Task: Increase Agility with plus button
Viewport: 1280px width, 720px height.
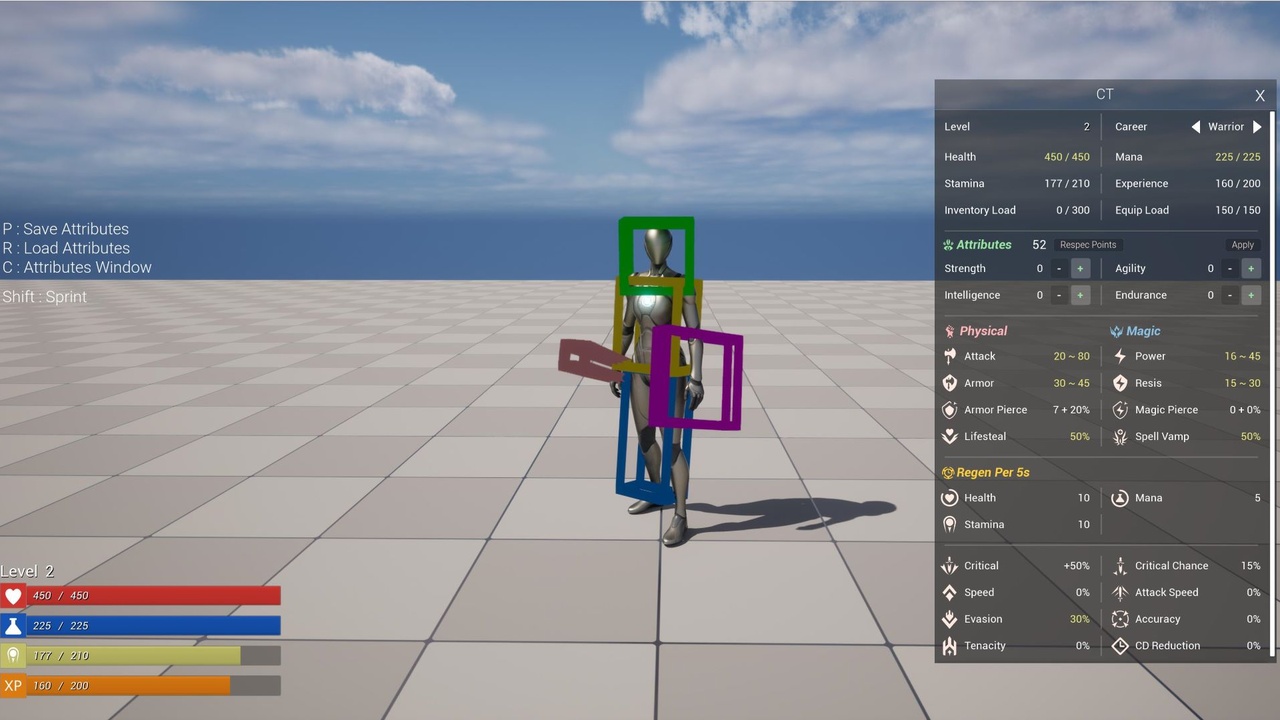Action: click(1250, 269)
